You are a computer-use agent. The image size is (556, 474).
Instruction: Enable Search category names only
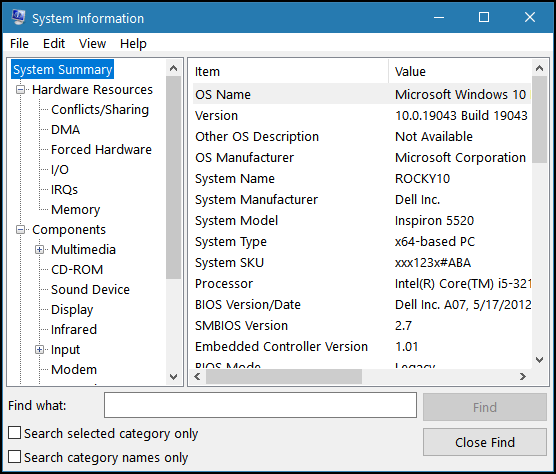[15, 457]
